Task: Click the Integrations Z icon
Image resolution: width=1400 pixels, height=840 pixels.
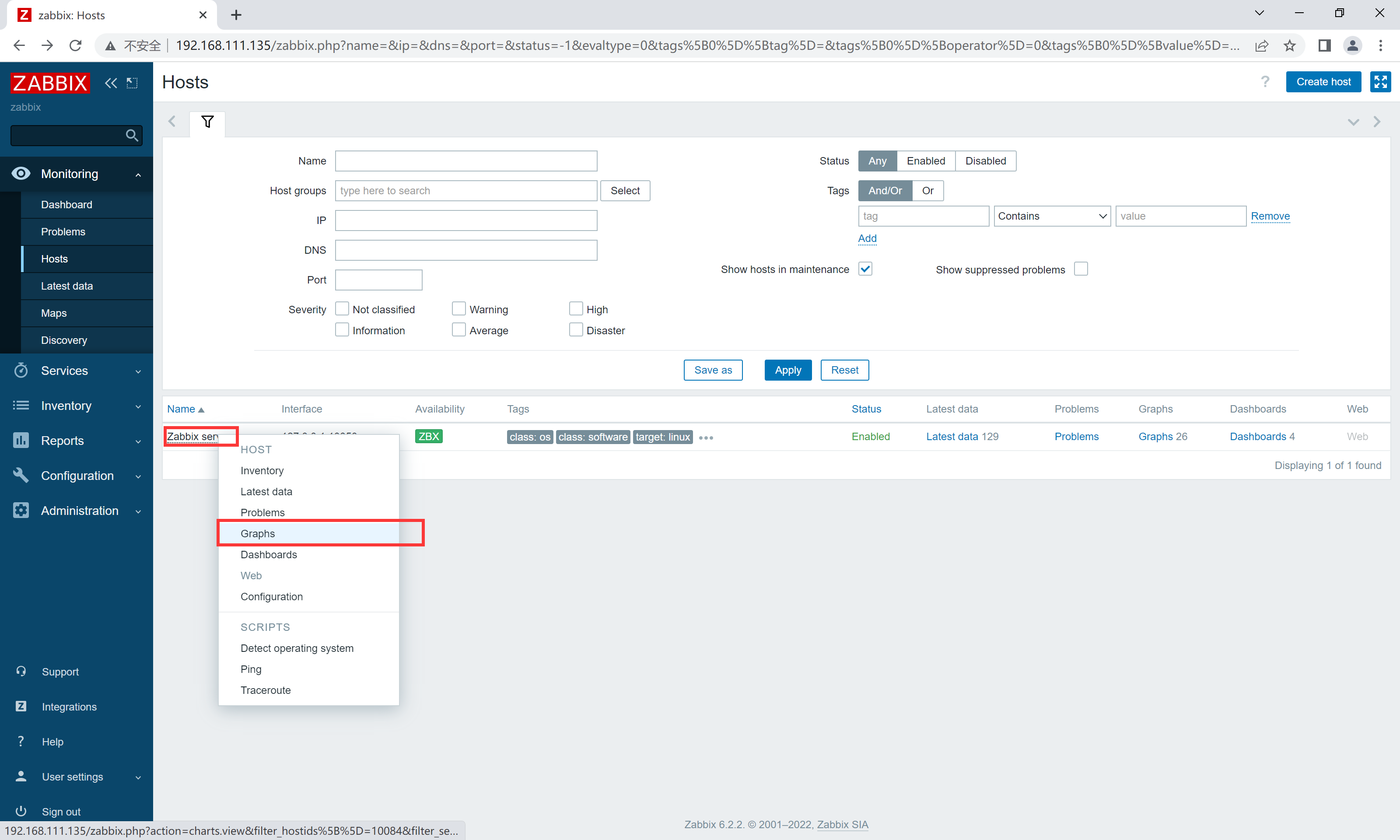Action: [x=21, y=706]
